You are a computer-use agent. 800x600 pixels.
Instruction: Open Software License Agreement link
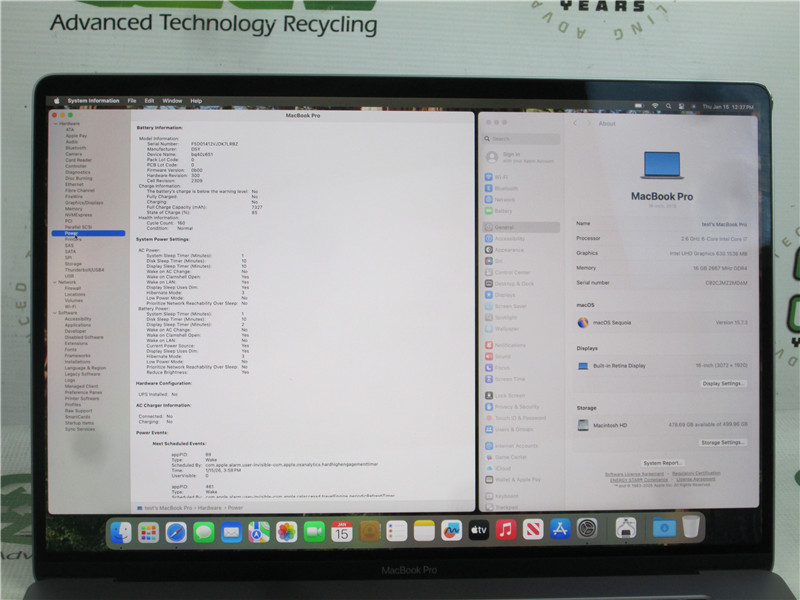634,474
